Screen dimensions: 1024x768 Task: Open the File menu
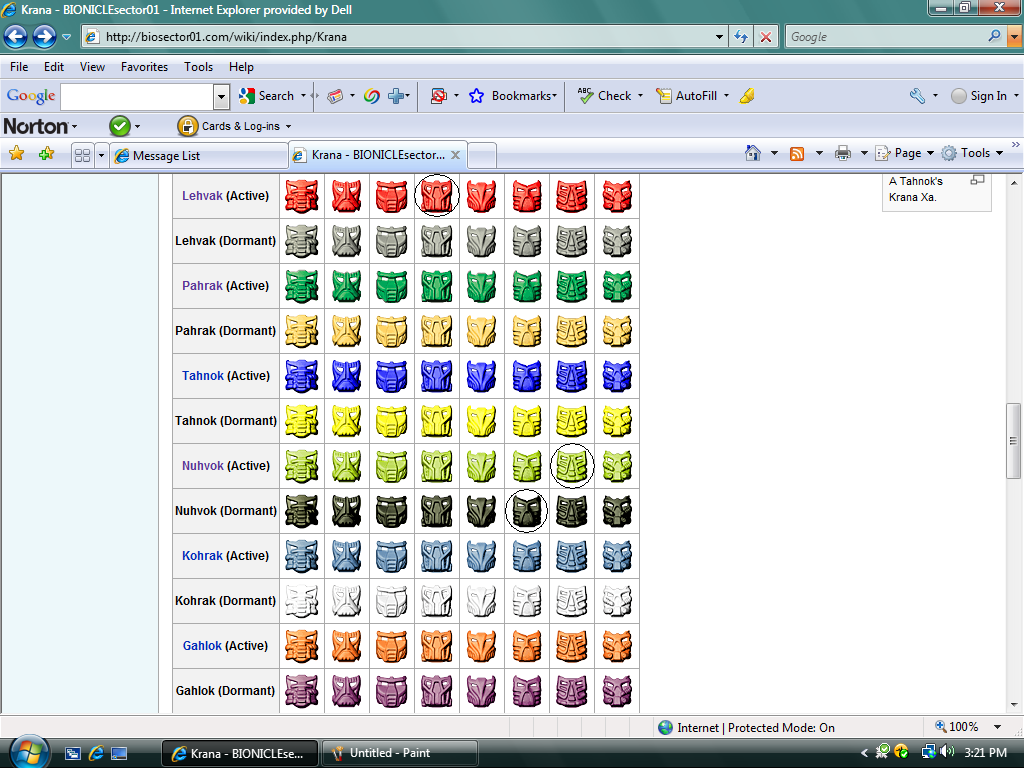click(19, 67)
